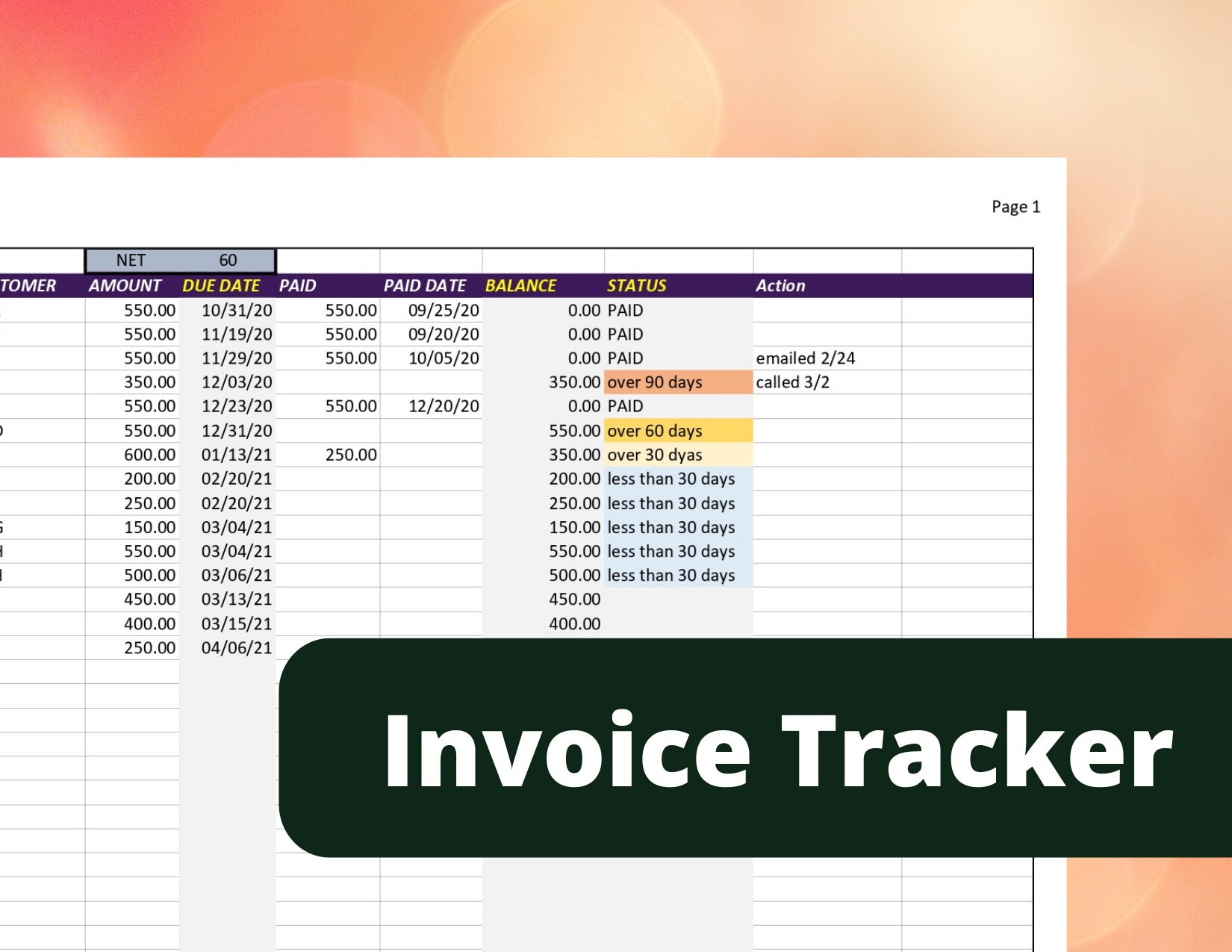Viewport: 1232px width, 952px height.
Task: Click the PAID column header
Action: point(297,285)
